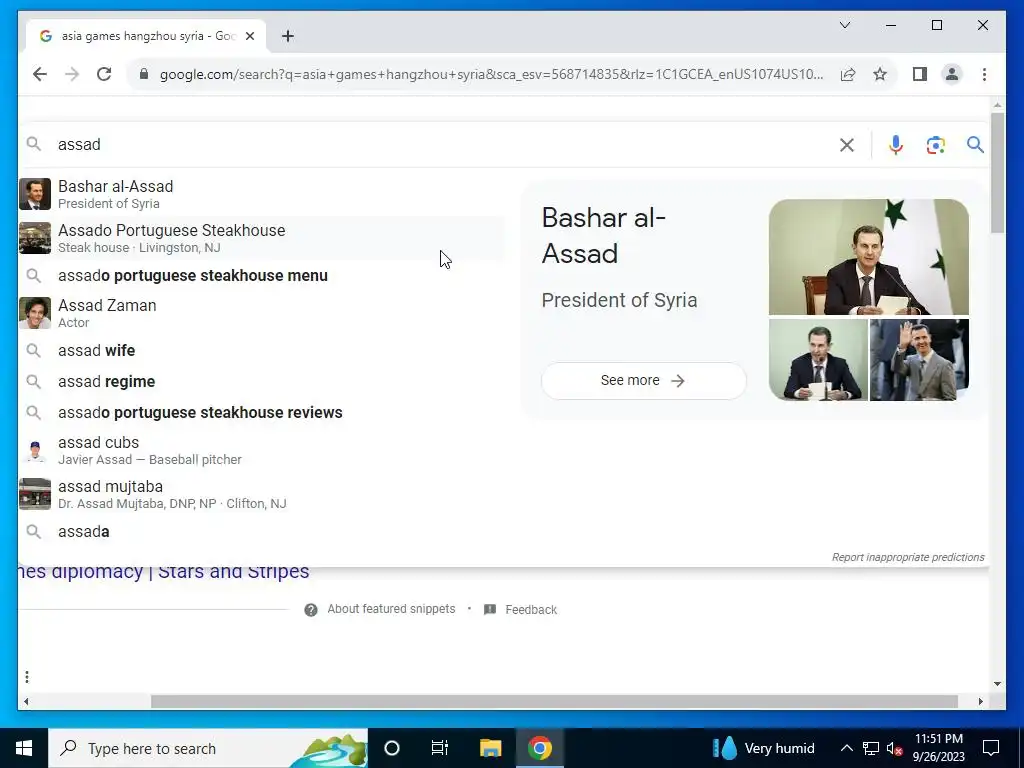Viewport: 1024px width, 768px height.
Task: Open the Stars and Stripes result link
Action: coord(163,571)
